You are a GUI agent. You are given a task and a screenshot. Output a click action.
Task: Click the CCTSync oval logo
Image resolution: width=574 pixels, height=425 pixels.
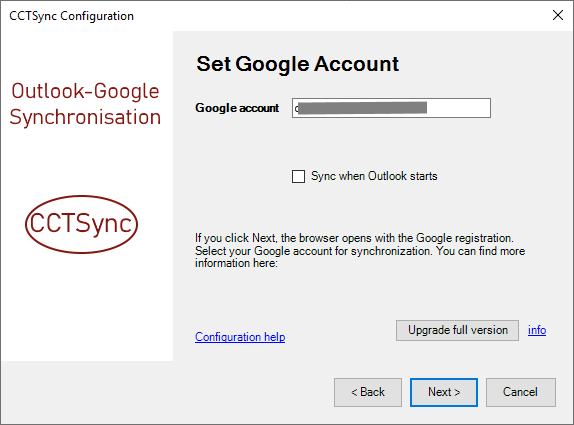tap(82, 224)
